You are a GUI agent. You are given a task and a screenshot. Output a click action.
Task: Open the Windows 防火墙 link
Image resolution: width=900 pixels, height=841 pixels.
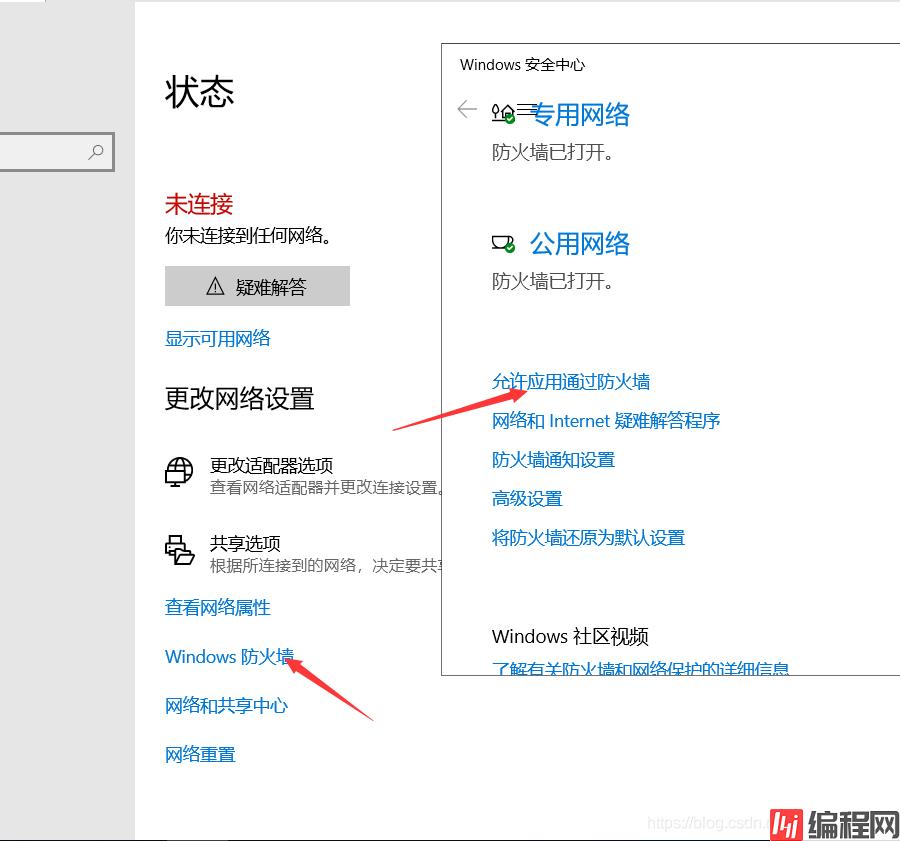(229, 657)
